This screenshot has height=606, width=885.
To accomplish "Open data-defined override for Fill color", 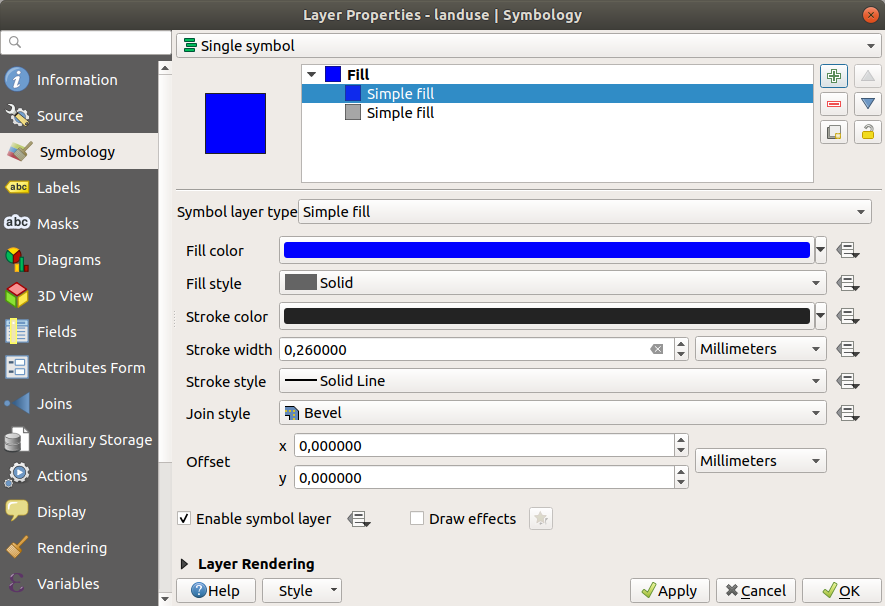I will coord(845,250).
